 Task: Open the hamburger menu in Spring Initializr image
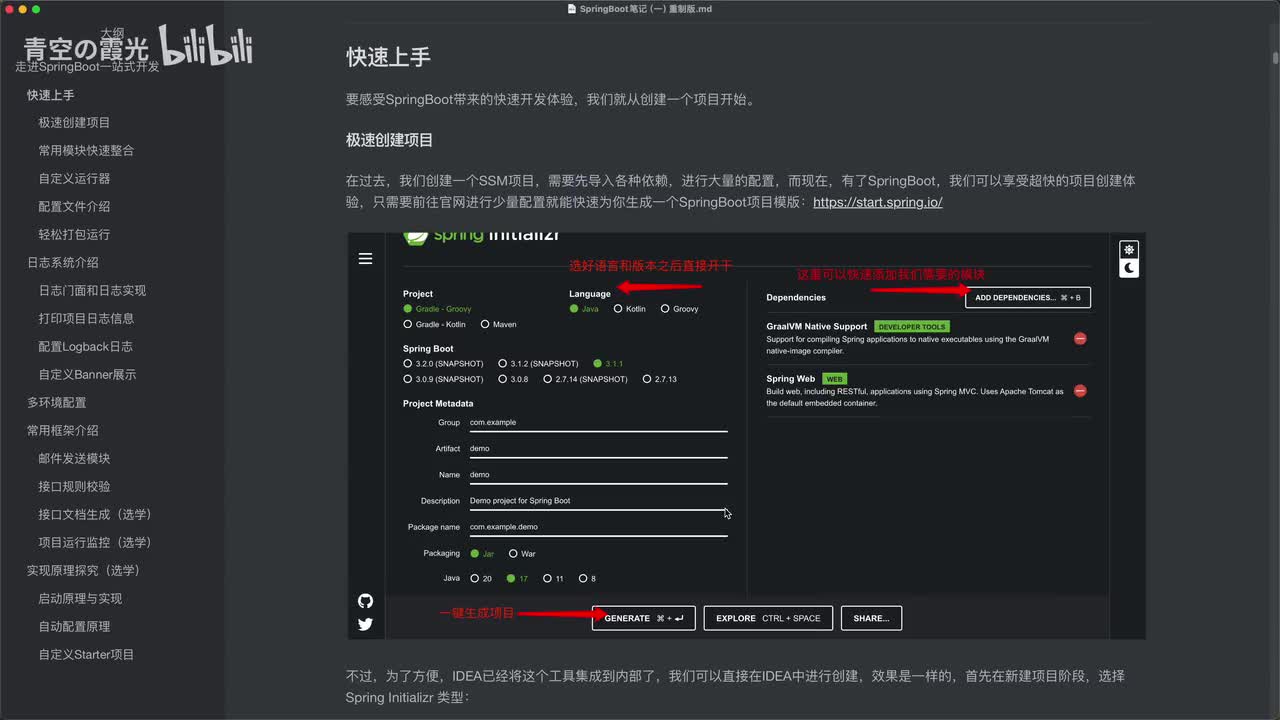click(x=365, y=259)
